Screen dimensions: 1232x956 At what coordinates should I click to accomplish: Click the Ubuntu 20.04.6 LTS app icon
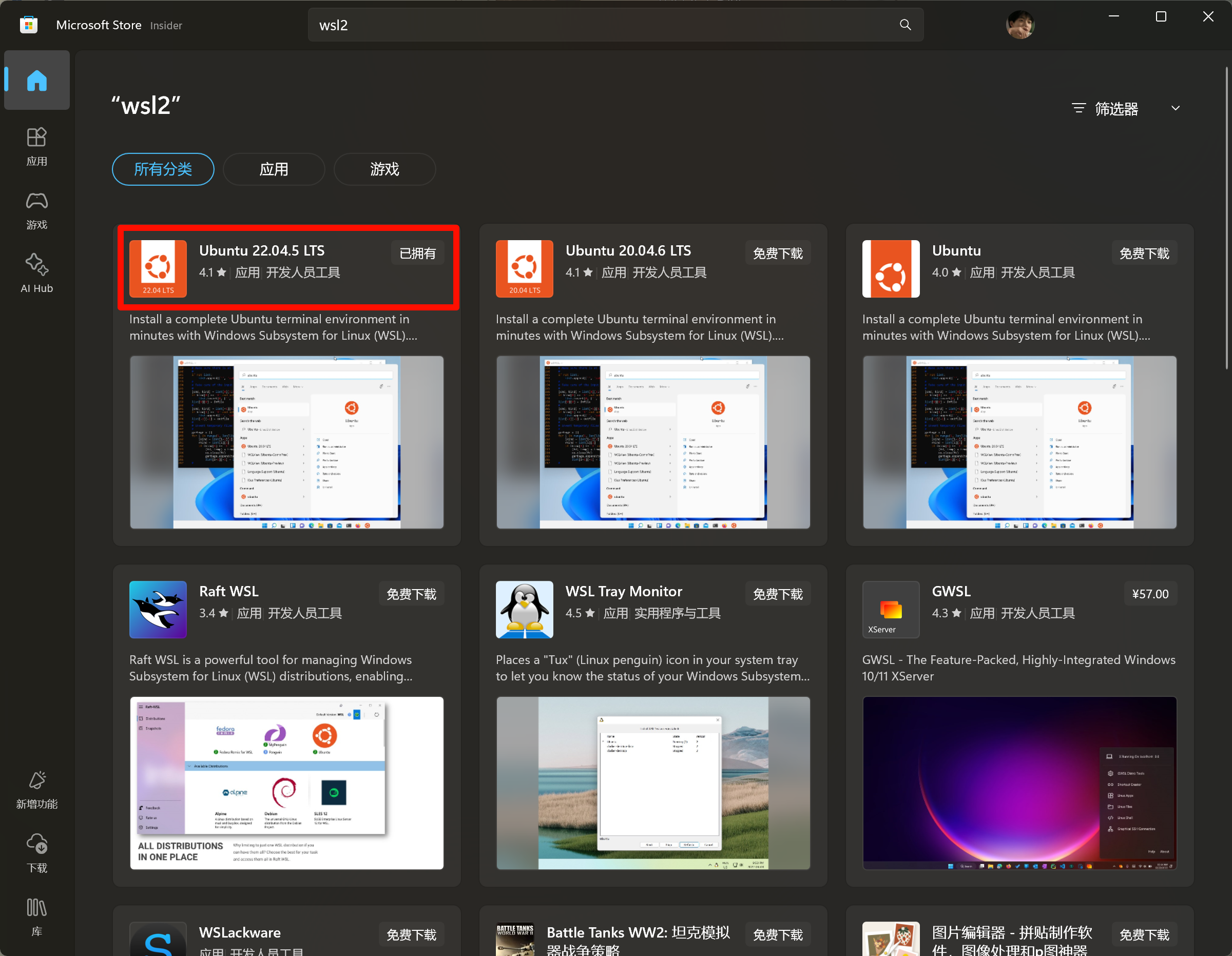point(524,268)
